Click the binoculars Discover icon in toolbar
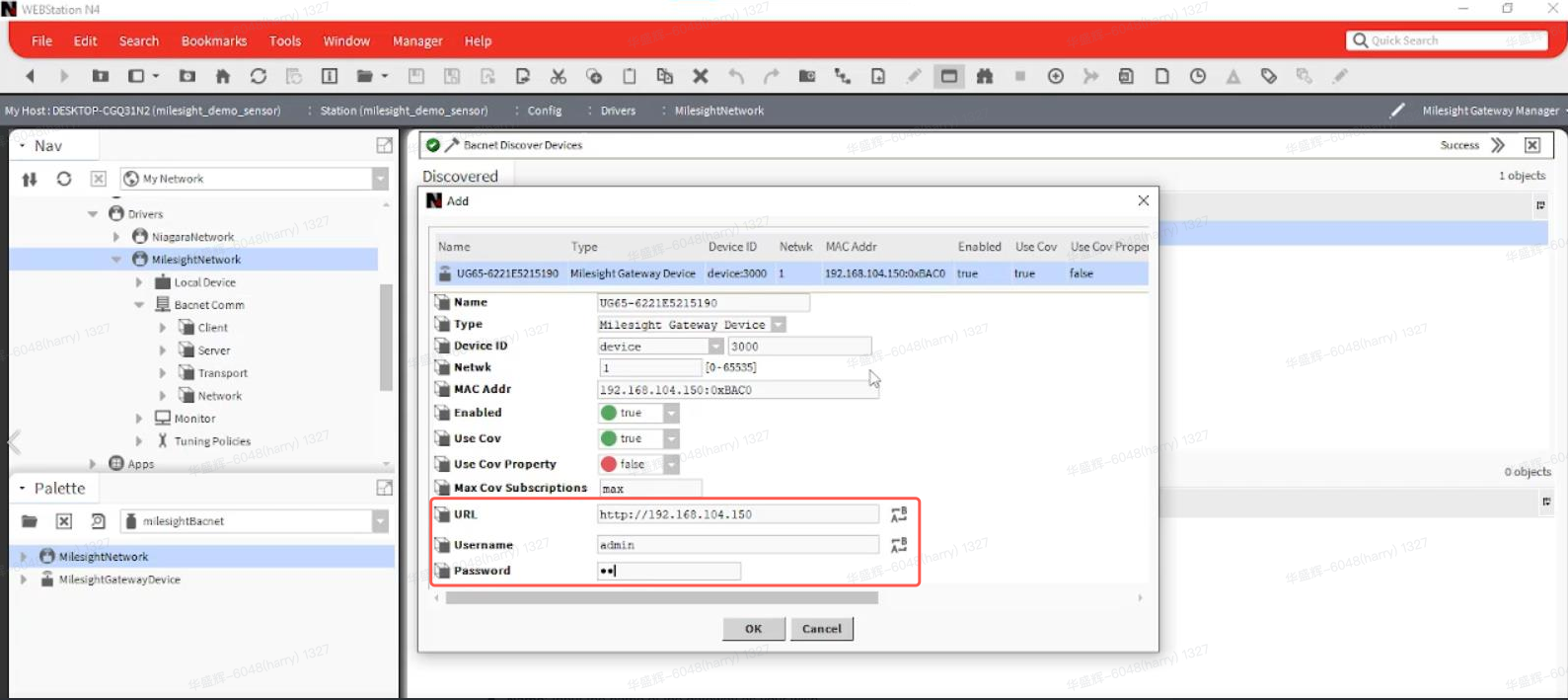 pos(985,76)
